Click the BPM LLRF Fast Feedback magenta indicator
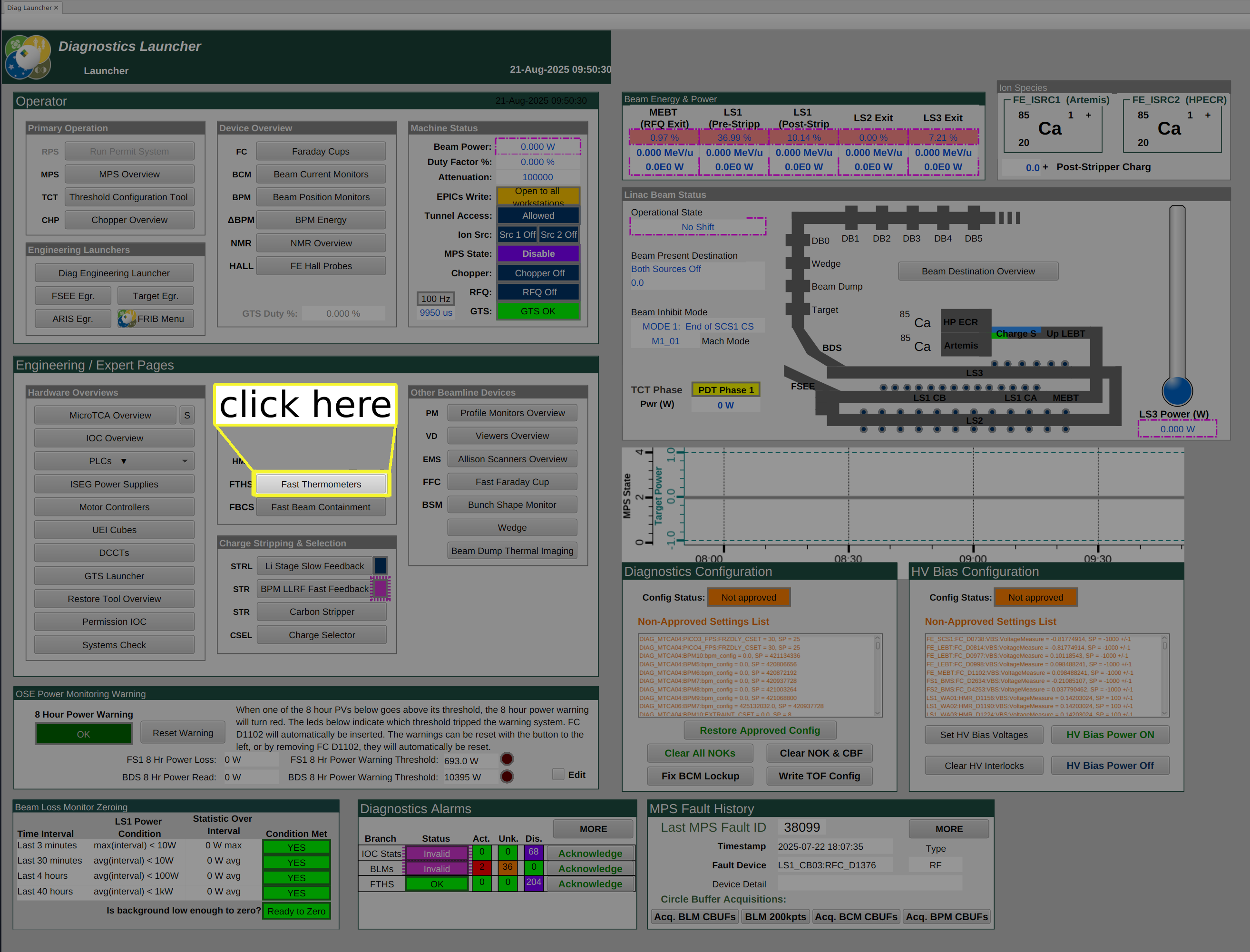Screen dimensions: 1250x952 [x=381, y=589]
